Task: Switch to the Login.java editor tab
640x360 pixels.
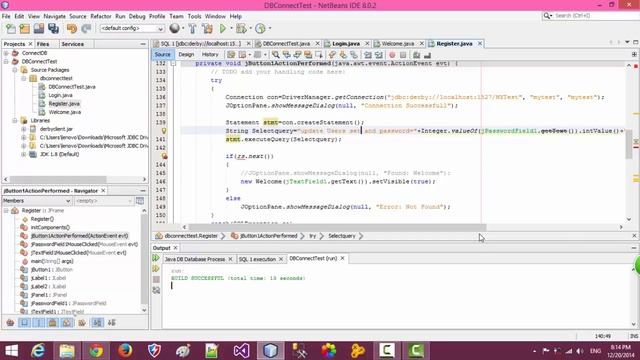Action: (346, 44)
